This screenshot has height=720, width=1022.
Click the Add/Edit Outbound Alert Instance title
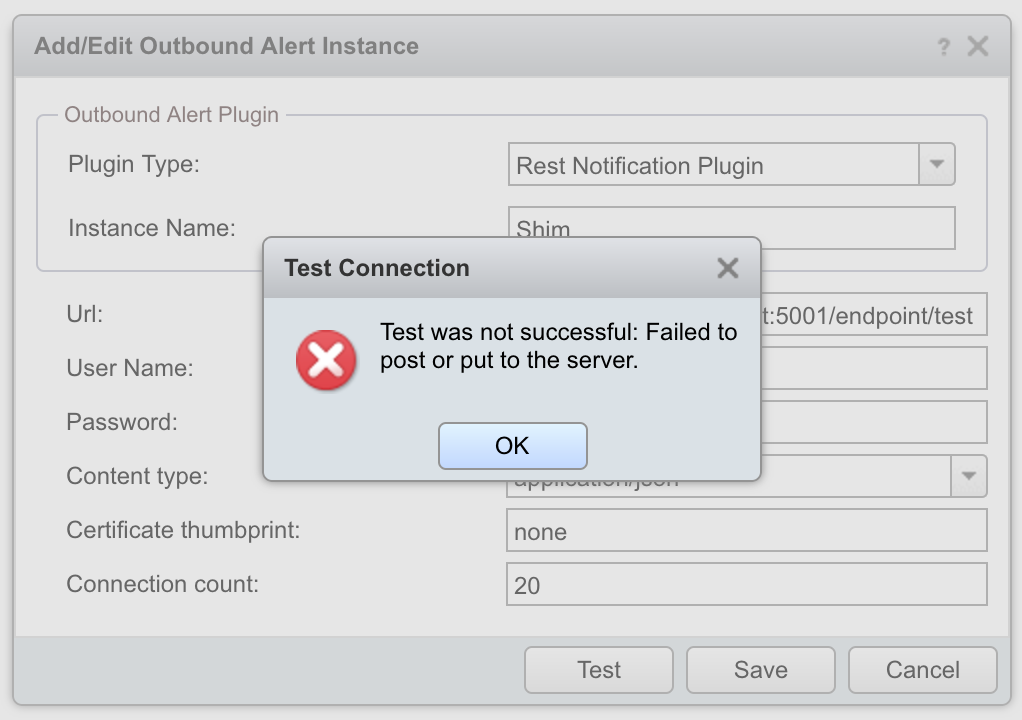coord(227,46)
